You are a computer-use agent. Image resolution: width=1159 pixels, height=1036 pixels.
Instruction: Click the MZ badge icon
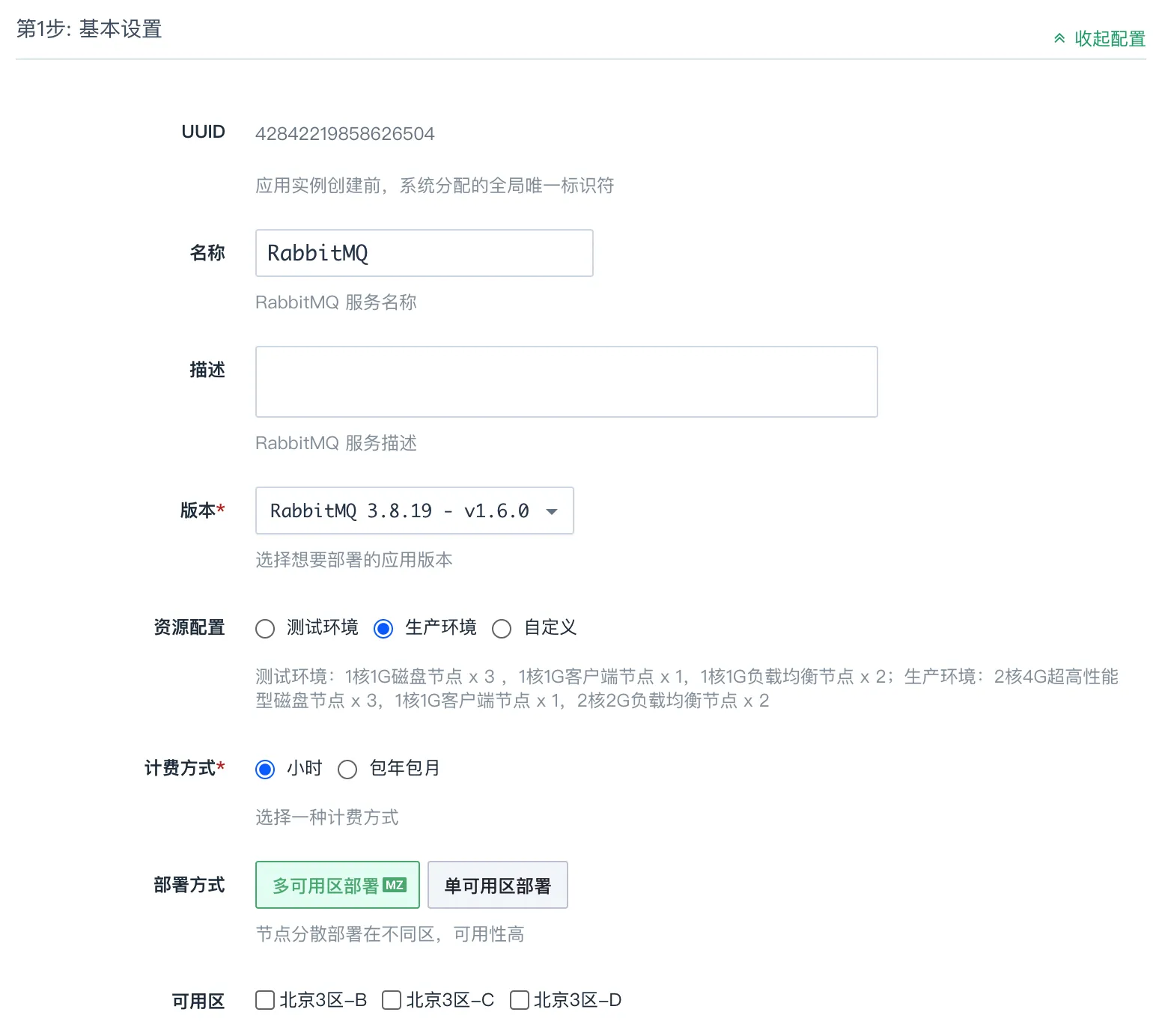tap(395, 885)
